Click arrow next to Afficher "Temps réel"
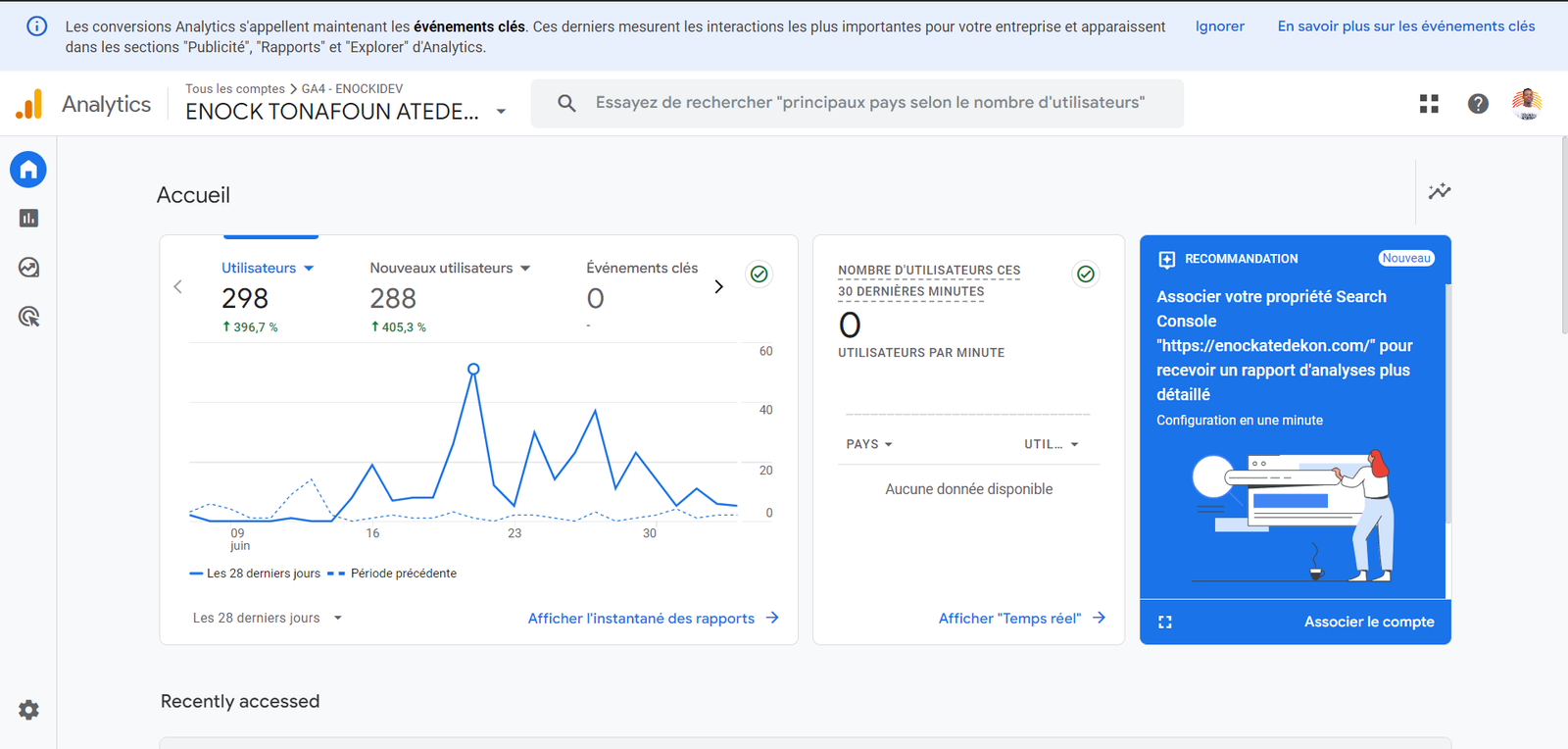Viewport: 1568px width, 749px height. pos(1100,618)
